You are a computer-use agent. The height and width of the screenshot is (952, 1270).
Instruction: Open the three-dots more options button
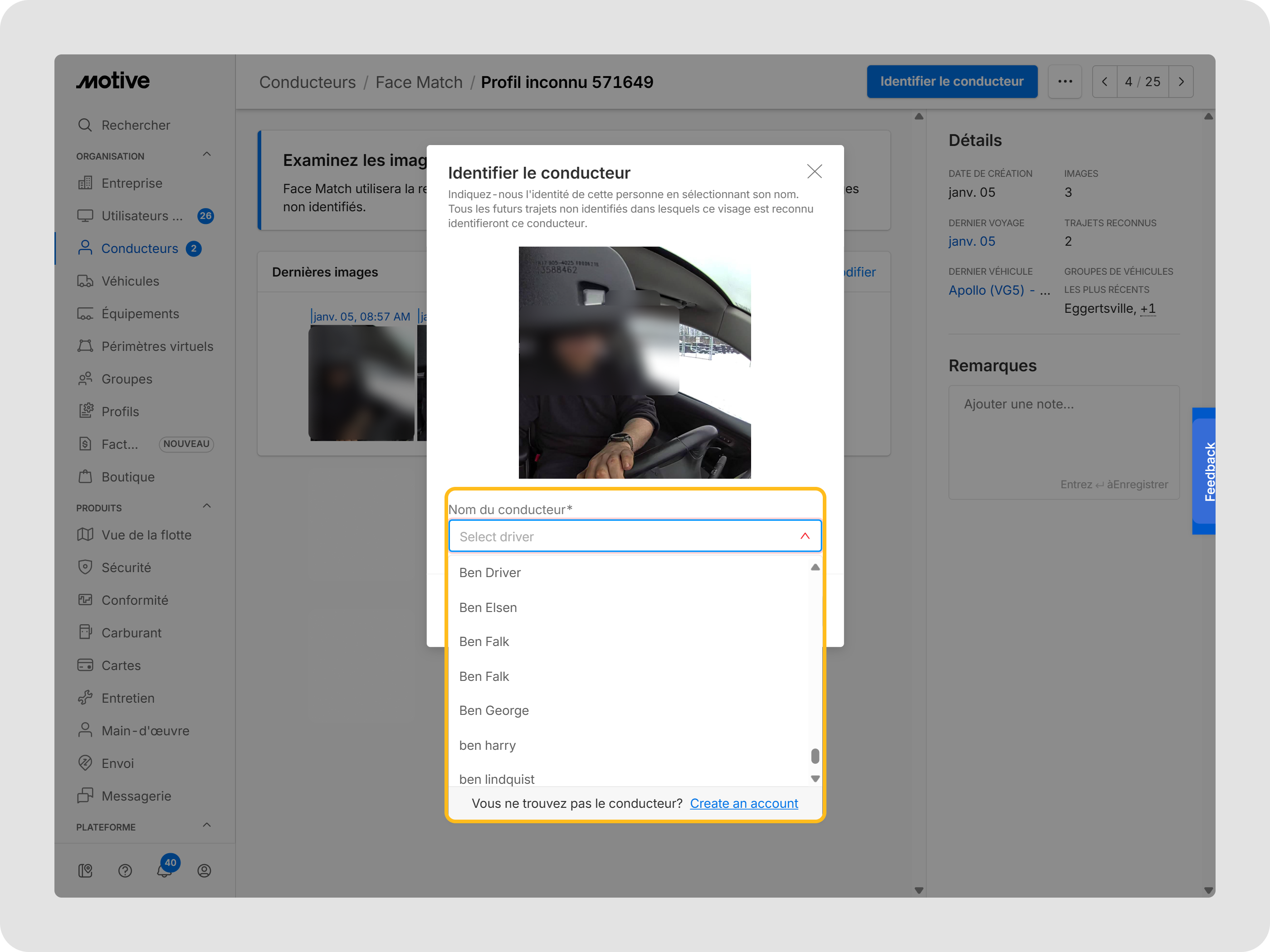point(1065,82)
